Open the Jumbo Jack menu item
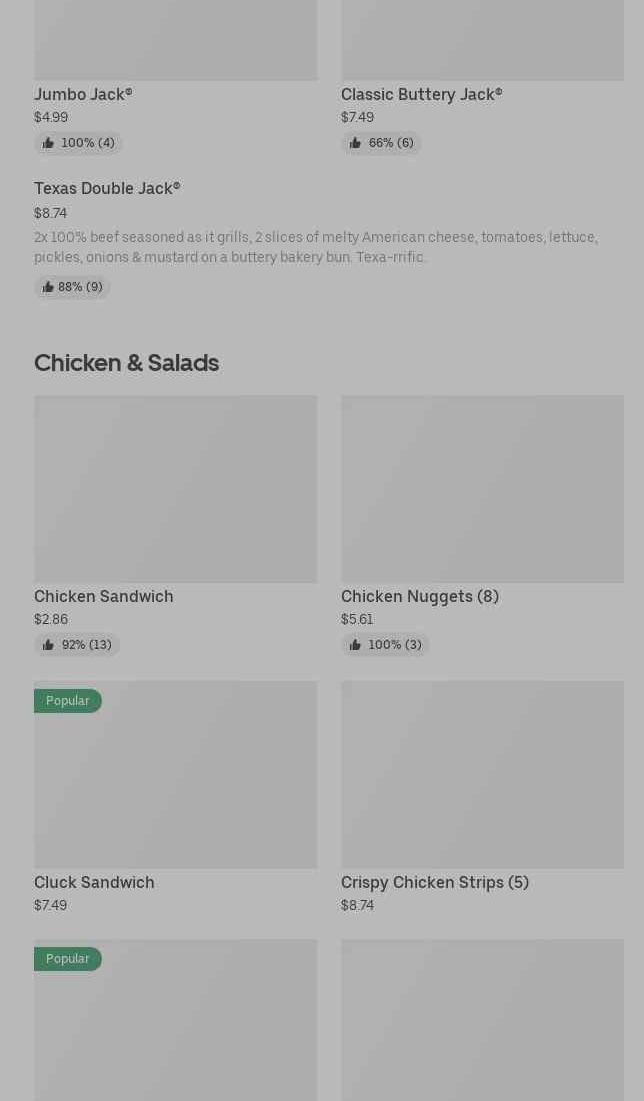The image size is (644, 1101). tap(83, 94)
